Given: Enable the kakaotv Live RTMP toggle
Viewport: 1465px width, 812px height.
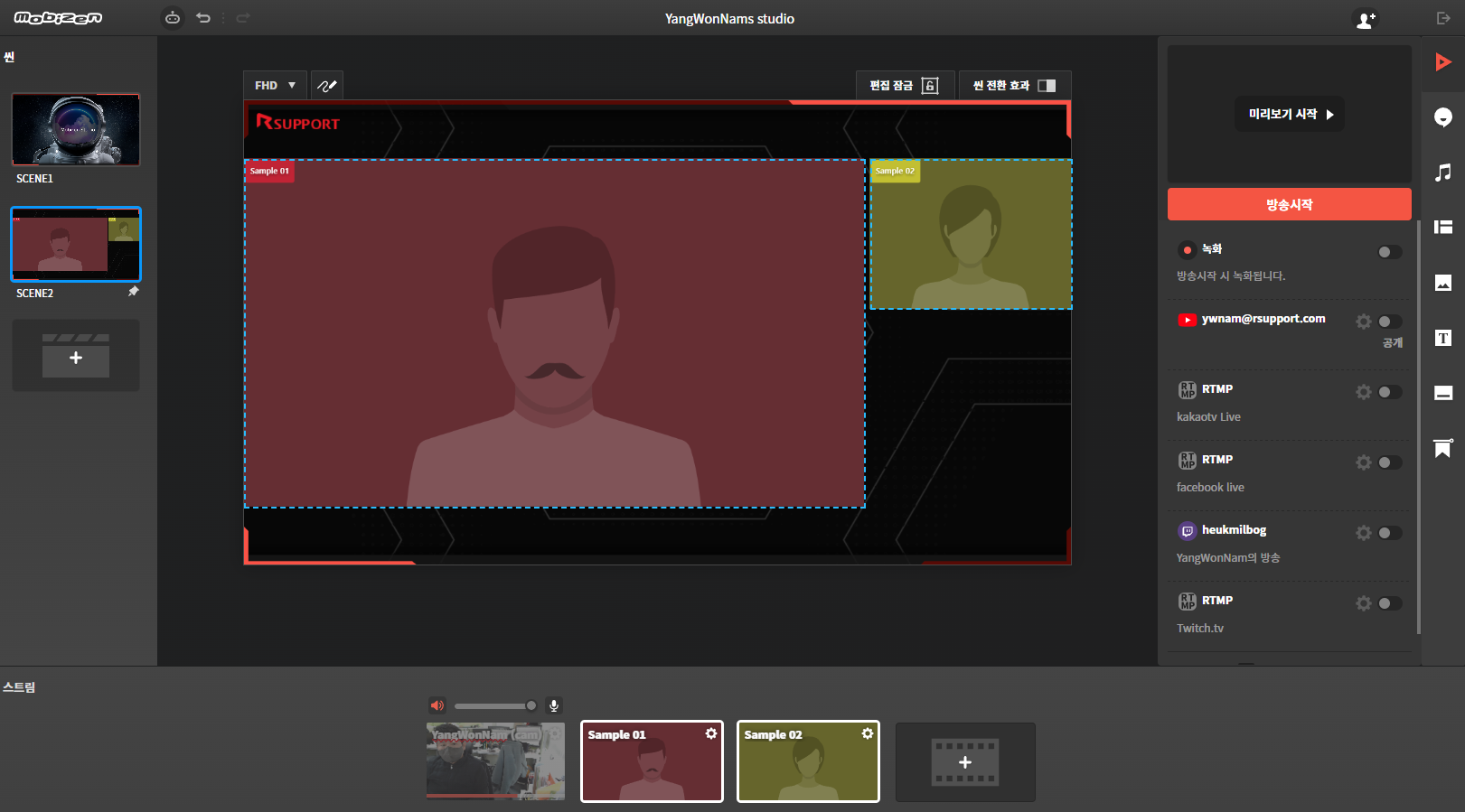Looking at the screenshot, I should coord(1389,392).
